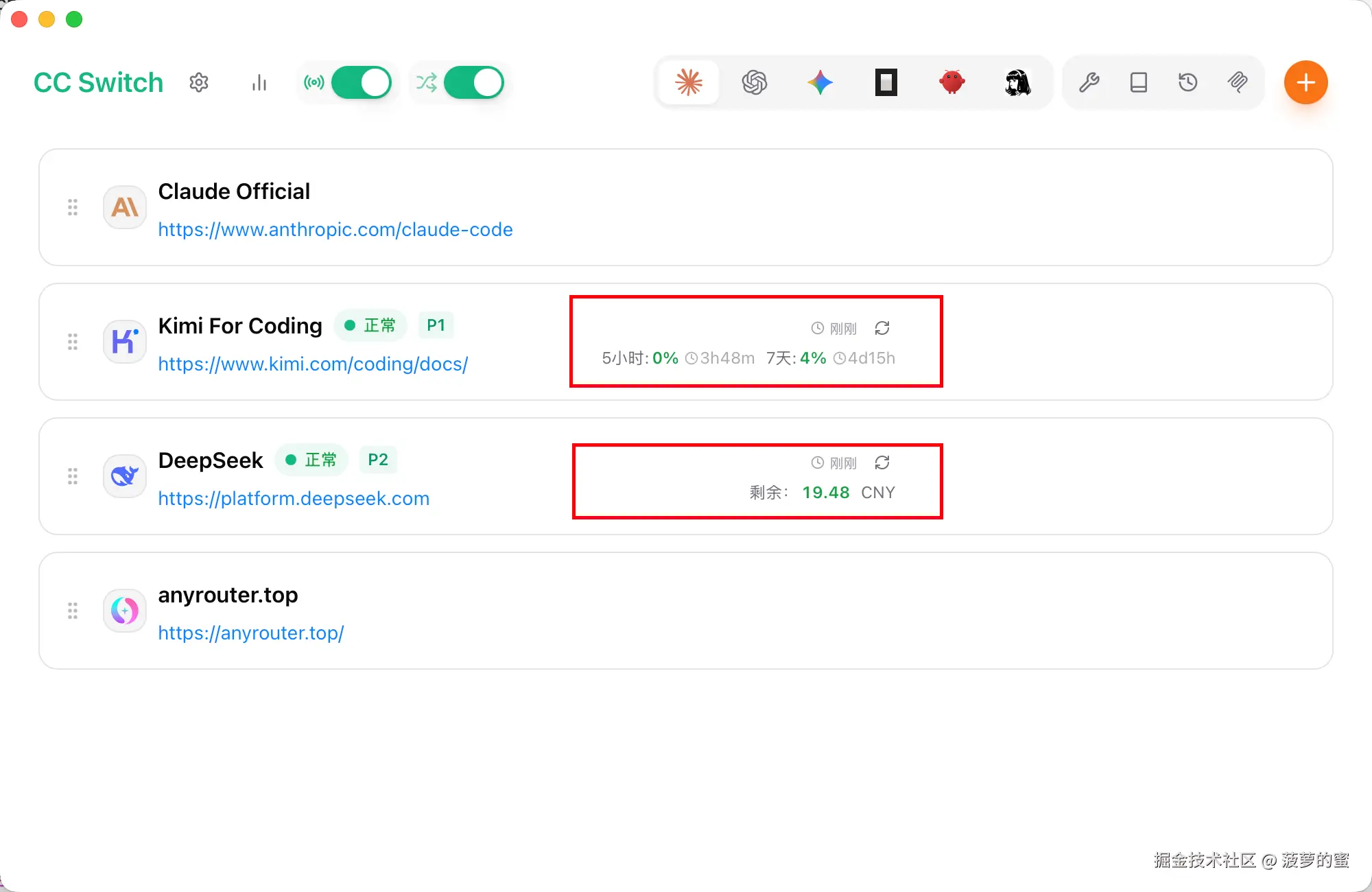Select the red bug app icon
The height and width of the screenshot is (892, 1372).
click(x=951, y=82)
